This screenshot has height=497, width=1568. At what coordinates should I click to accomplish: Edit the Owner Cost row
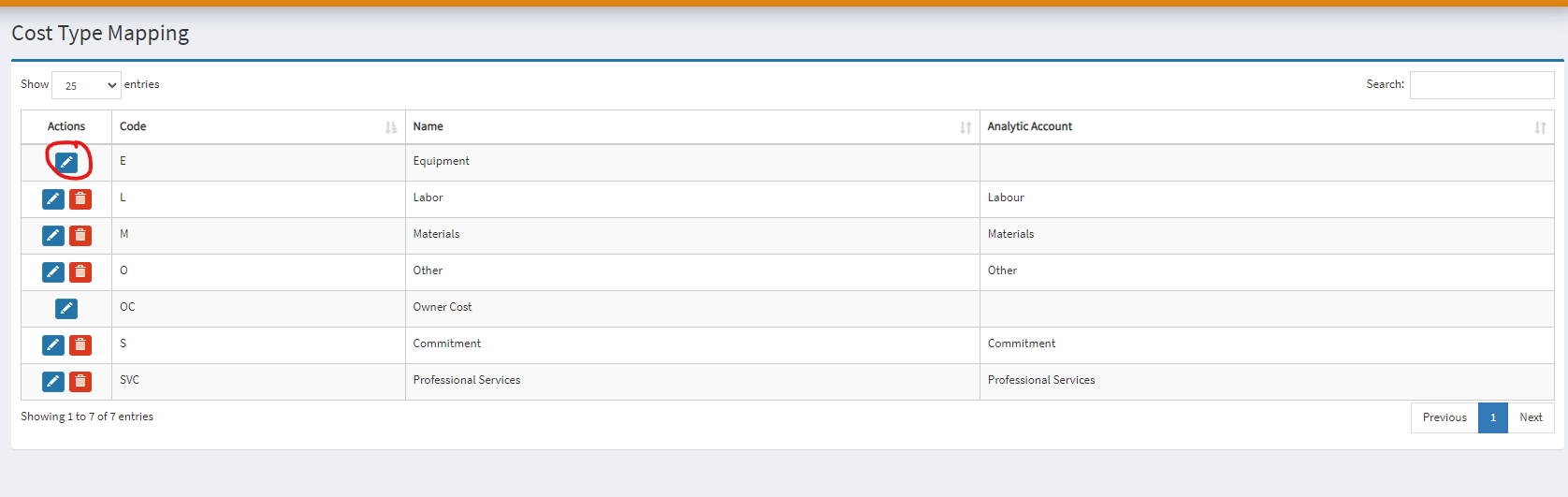pos(66,308)
